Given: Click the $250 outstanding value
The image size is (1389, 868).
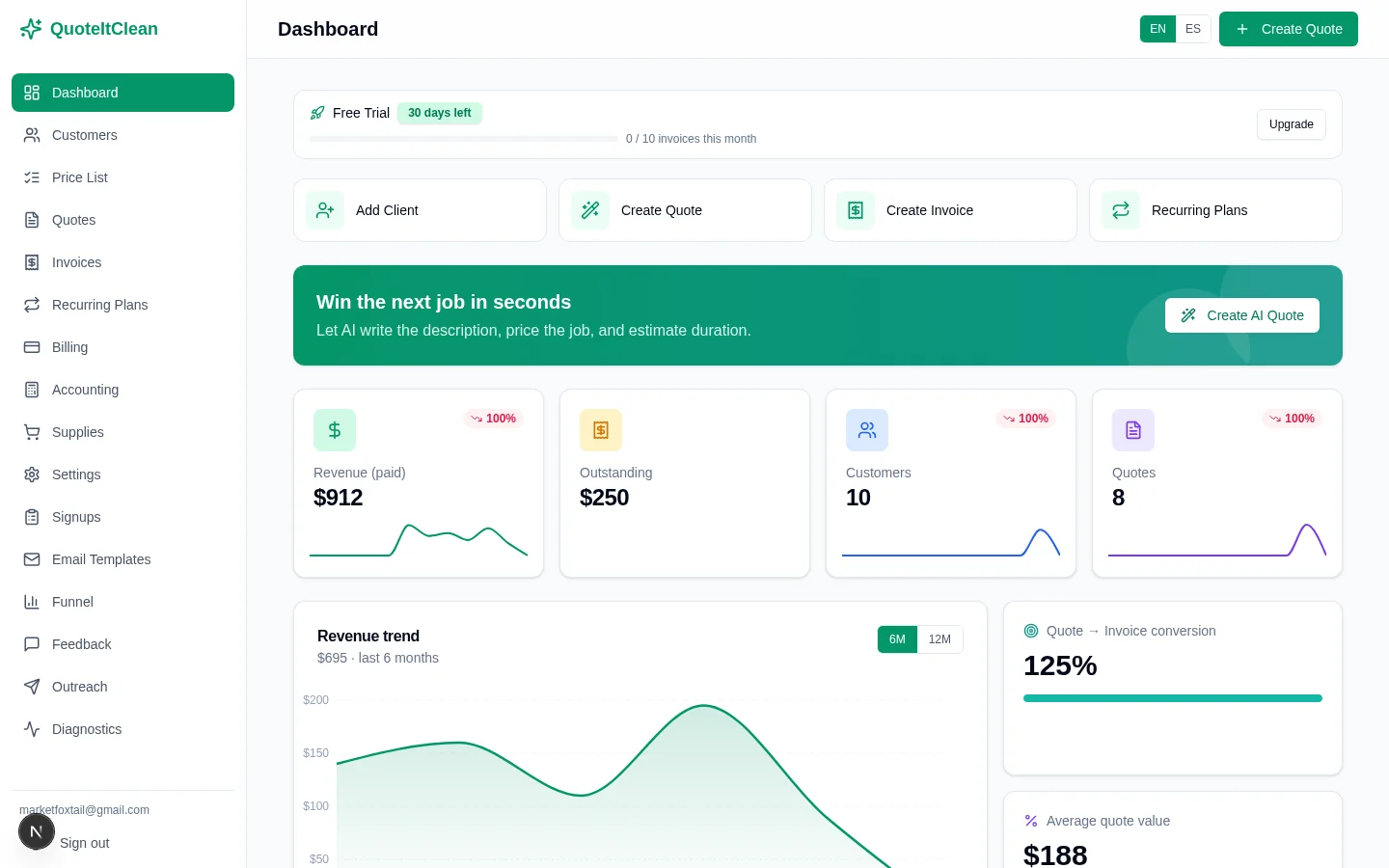Looking at the screenshot, I should click(605, 498).
